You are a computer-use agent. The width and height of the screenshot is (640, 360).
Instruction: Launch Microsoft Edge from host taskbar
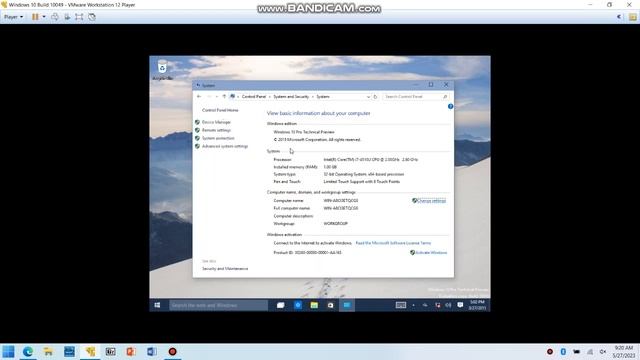[x=28, y=351]
